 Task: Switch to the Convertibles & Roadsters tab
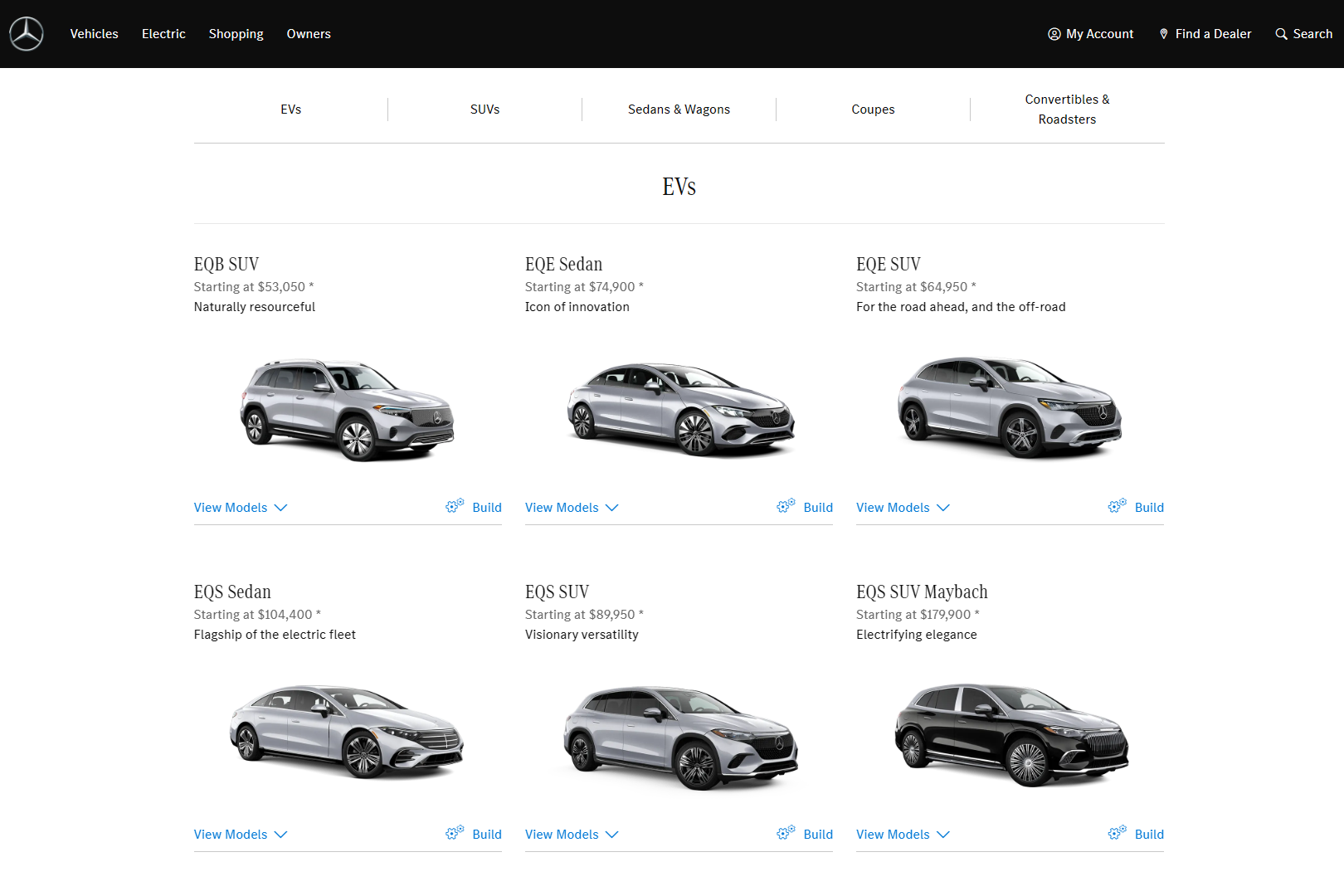pos(1068,110)
